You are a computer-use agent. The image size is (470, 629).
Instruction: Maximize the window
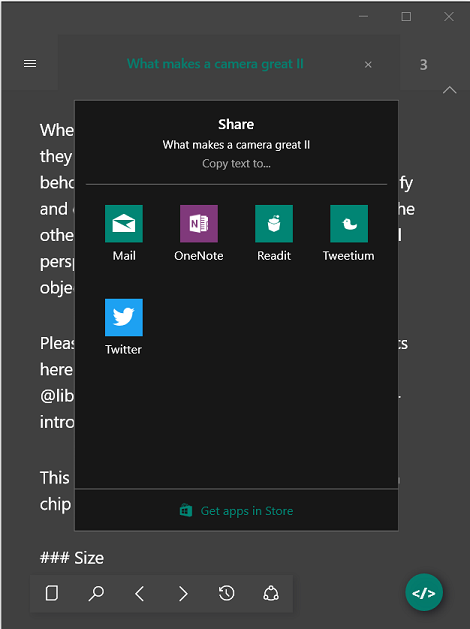coord(406,16)
